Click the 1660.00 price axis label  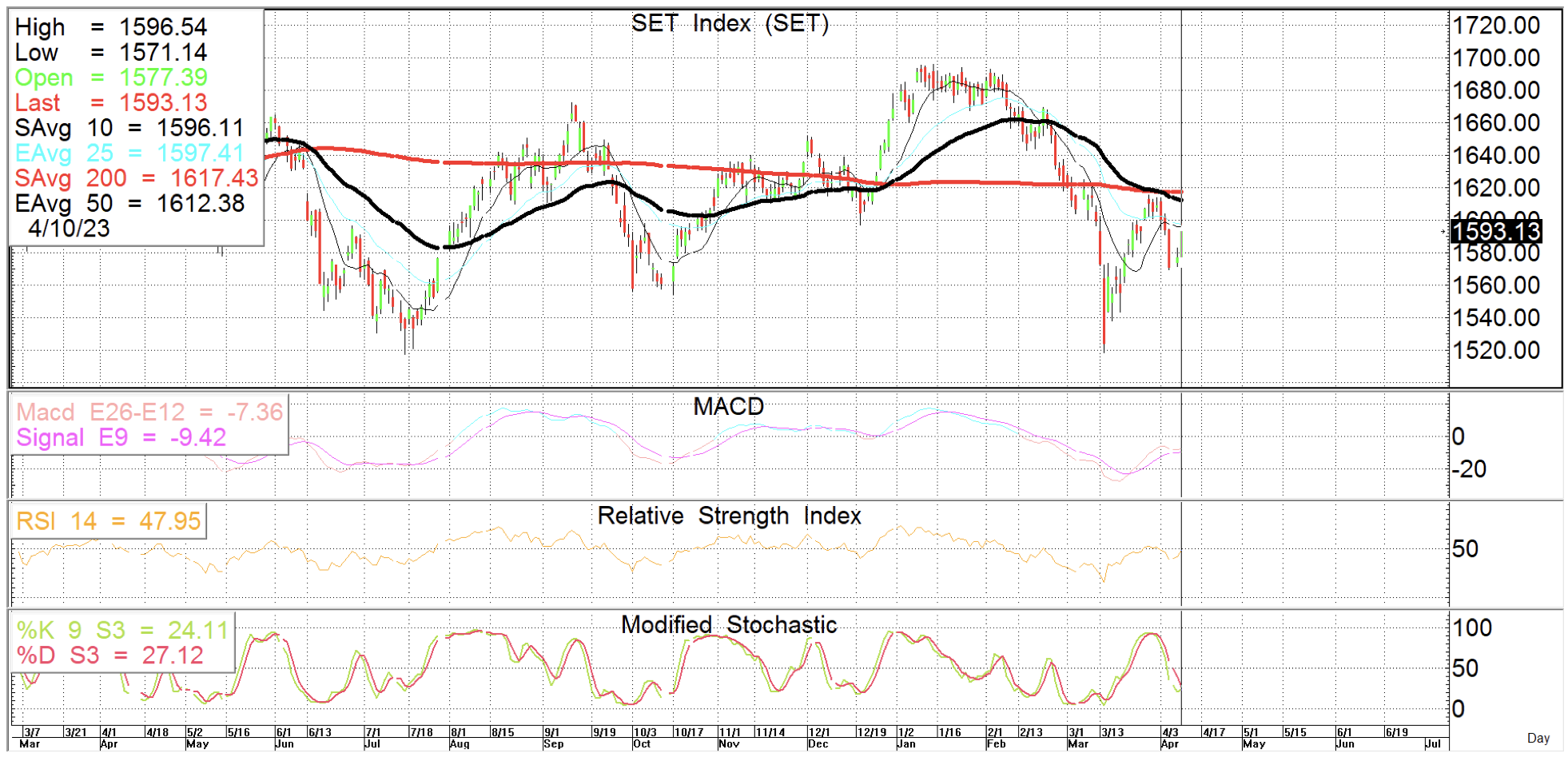(1496, 123)
